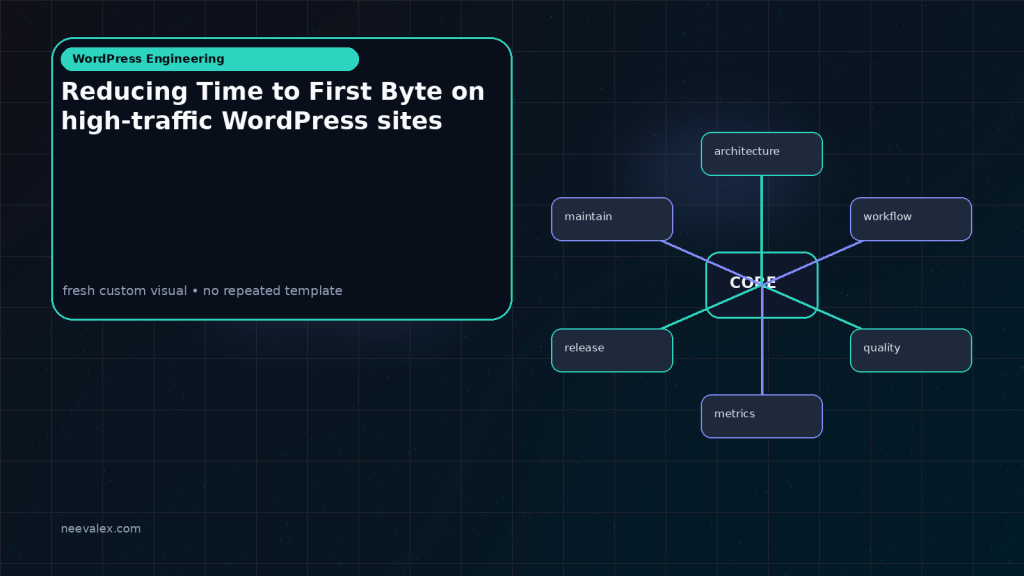Click the 'fresh custom visual' caption text
This screenshot has width=1024, height=576.
pos(202,291)
